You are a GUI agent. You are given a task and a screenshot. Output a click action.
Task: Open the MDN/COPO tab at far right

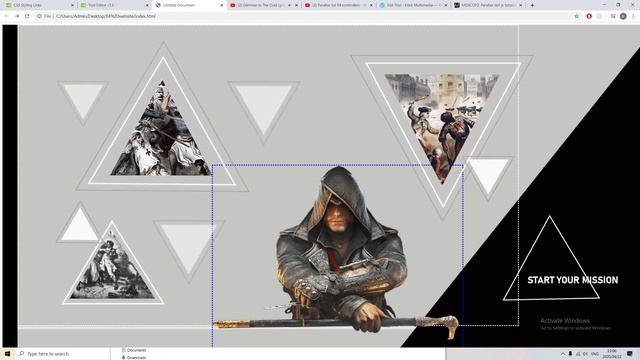click(488, 5)
